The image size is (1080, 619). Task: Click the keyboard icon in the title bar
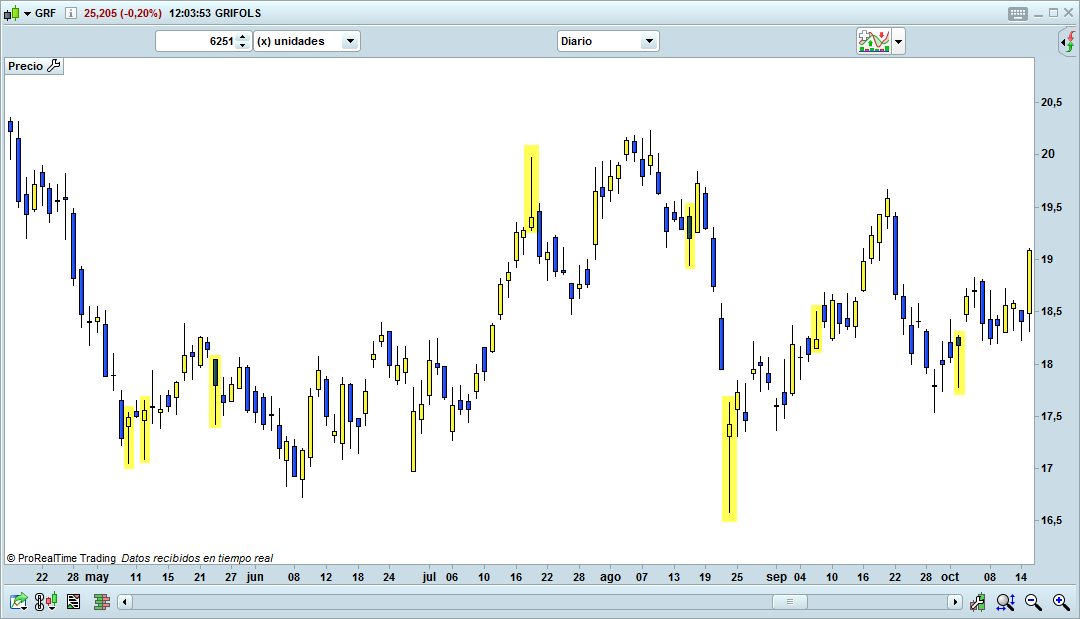tap(1017, 12)
